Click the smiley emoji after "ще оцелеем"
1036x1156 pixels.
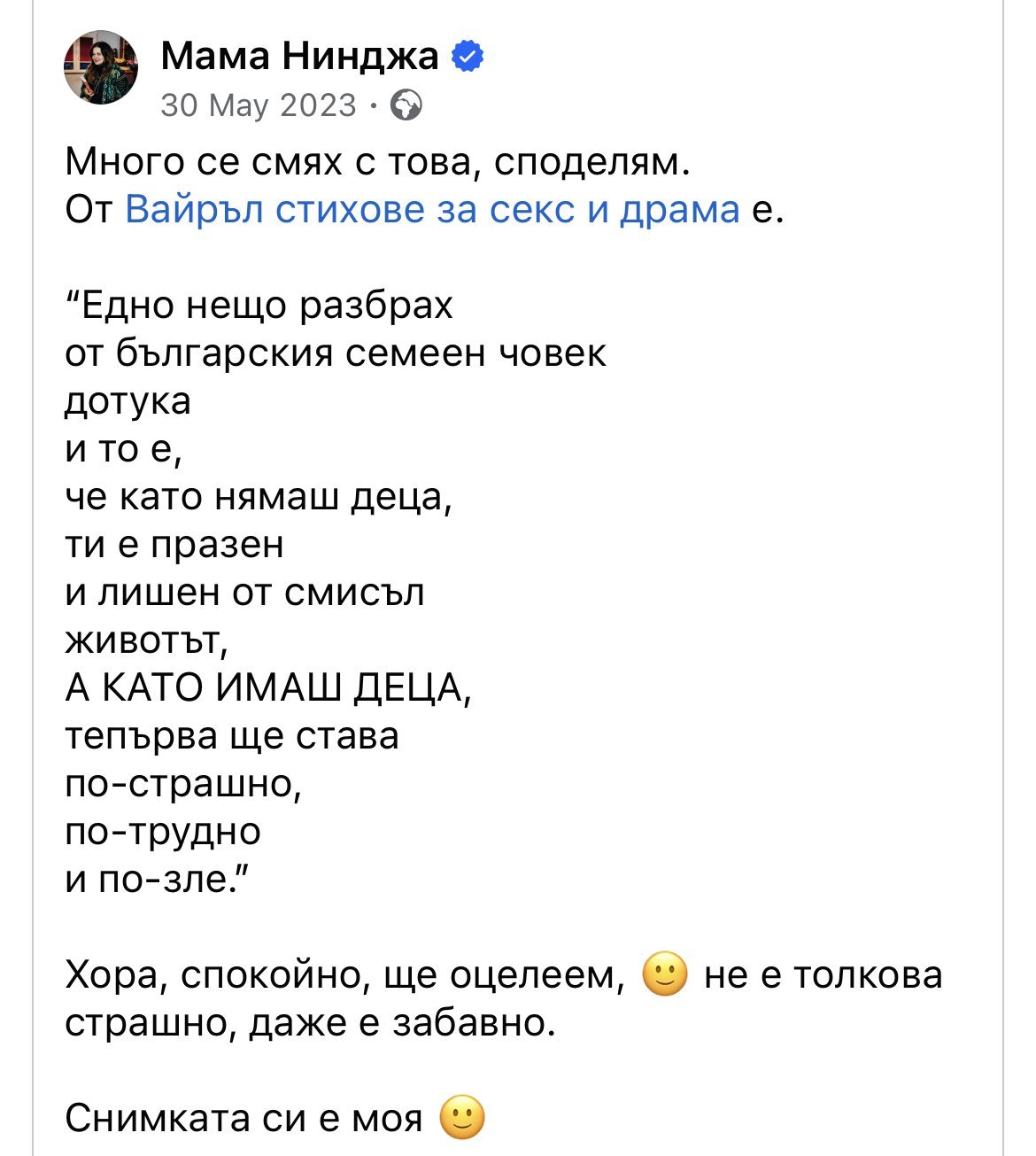[664, 975]
